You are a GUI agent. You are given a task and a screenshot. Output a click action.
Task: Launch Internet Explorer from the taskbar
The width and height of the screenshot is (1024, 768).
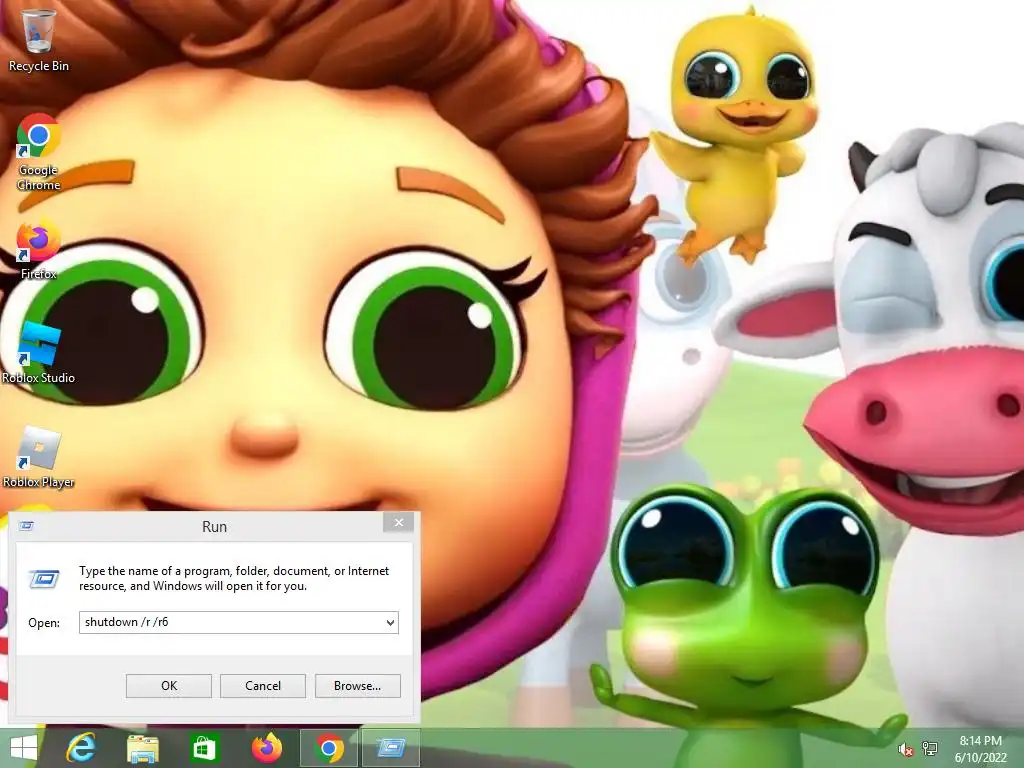pyautogui.click(x=81, y=748)
